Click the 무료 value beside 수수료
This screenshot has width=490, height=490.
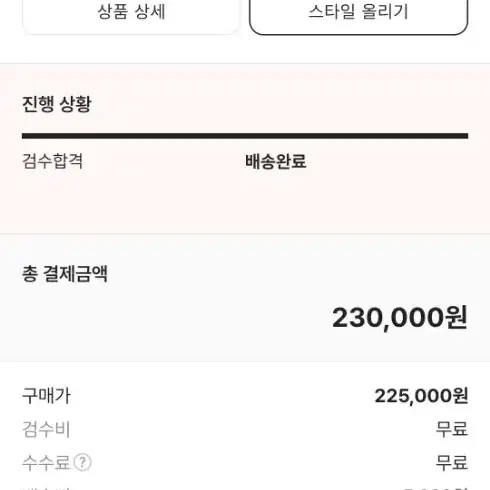452,462
